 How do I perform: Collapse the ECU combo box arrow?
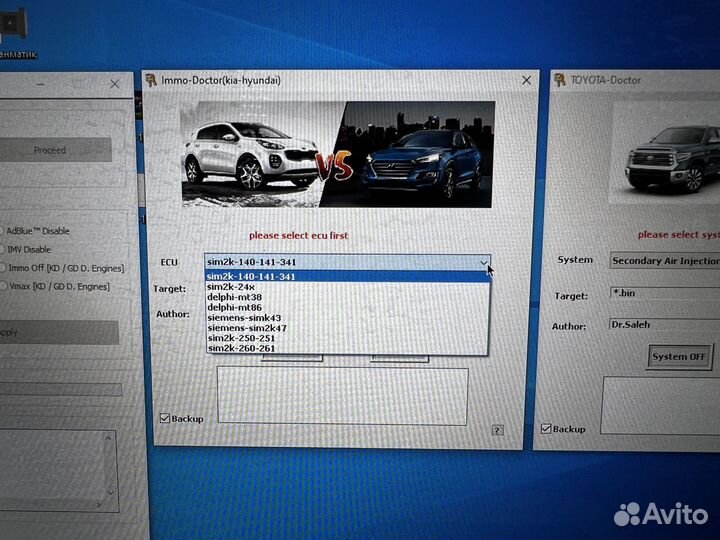(484, 263)
